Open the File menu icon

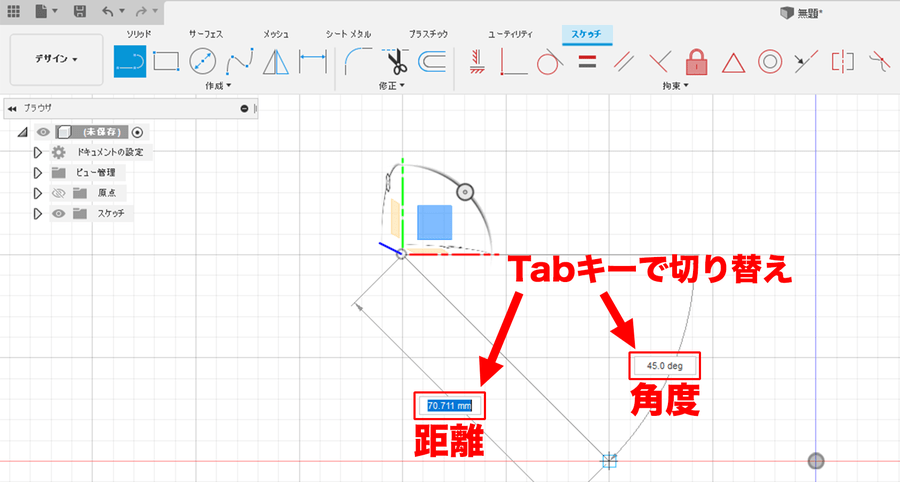(x=41, y=11)
